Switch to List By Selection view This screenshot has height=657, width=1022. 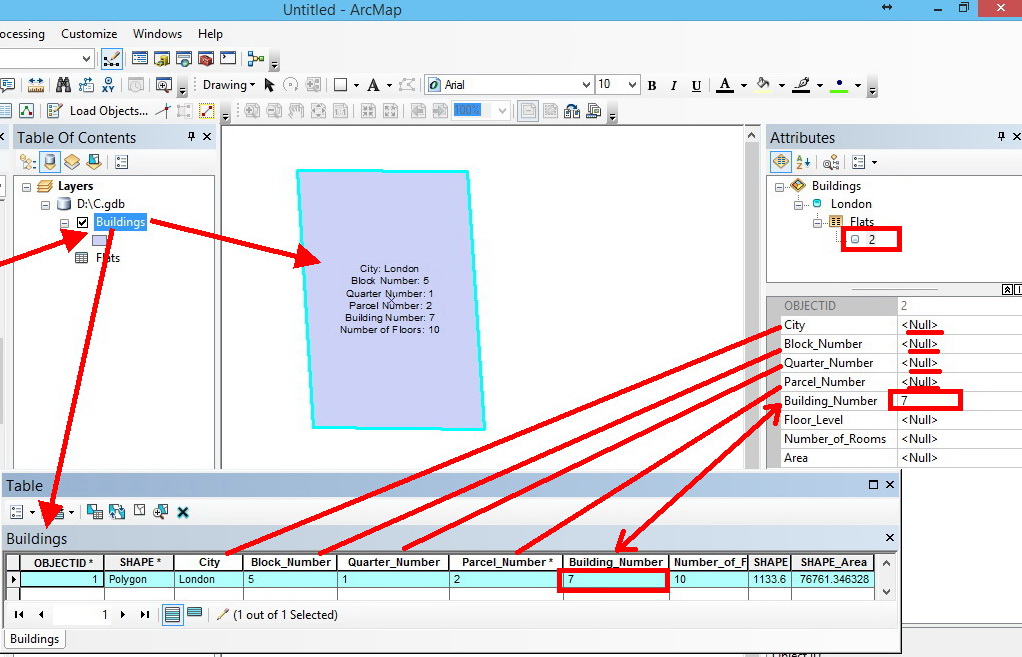tap(94, 162)
